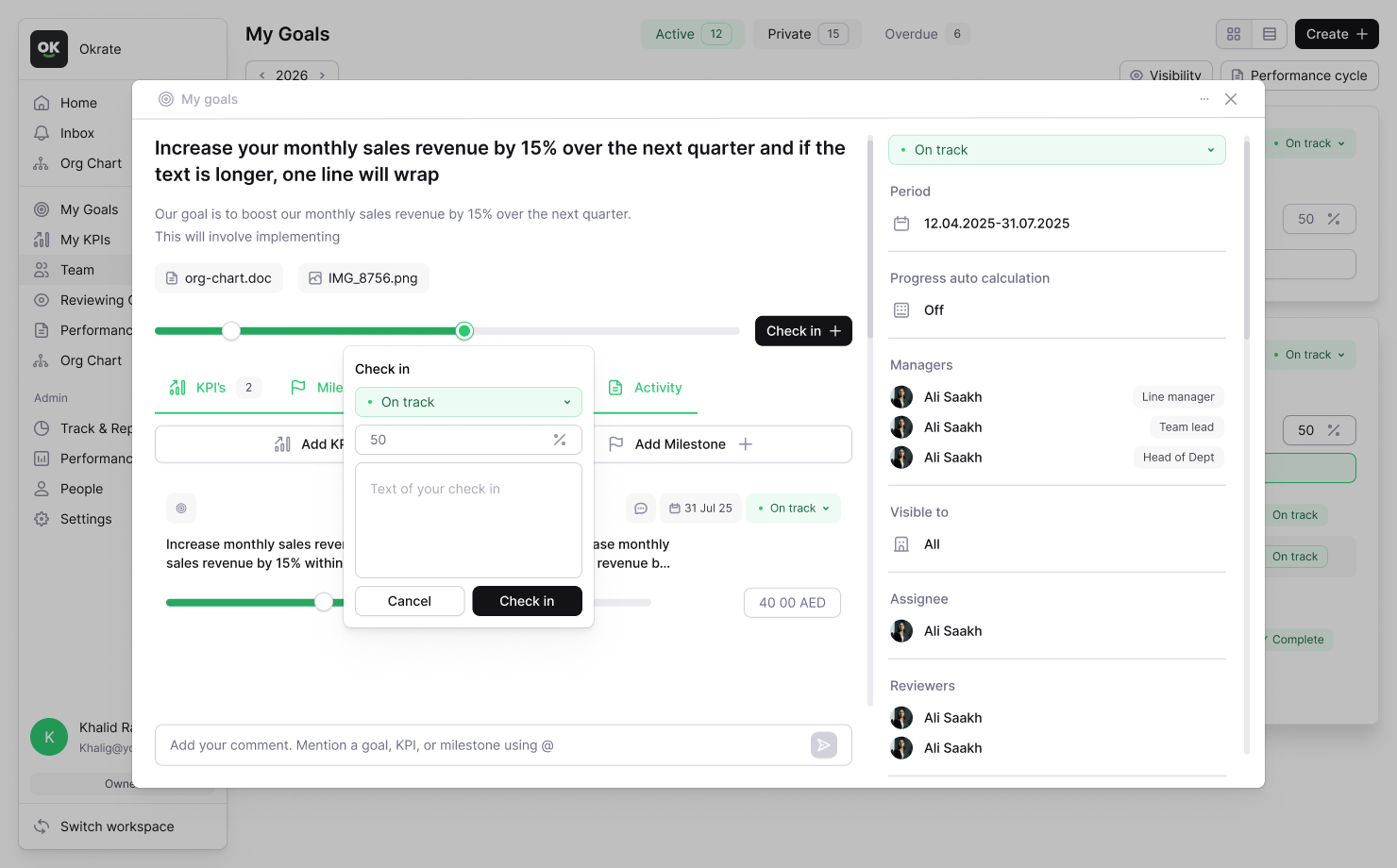
Task: Toggle the Private goals filter
Action: point(807,34)
